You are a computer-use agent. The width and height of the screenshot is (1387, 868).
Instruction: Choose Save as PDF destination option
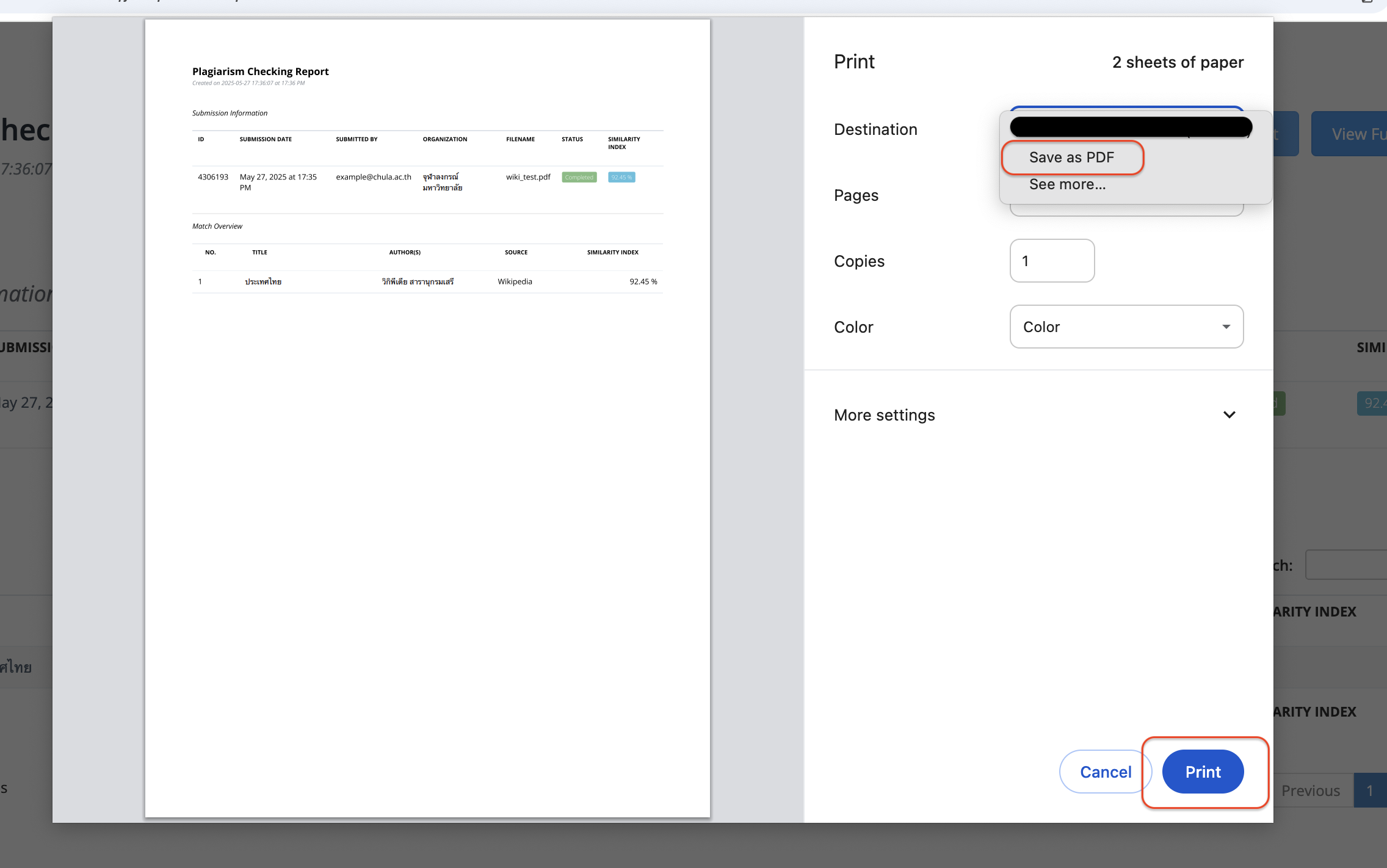[1072, 157]
